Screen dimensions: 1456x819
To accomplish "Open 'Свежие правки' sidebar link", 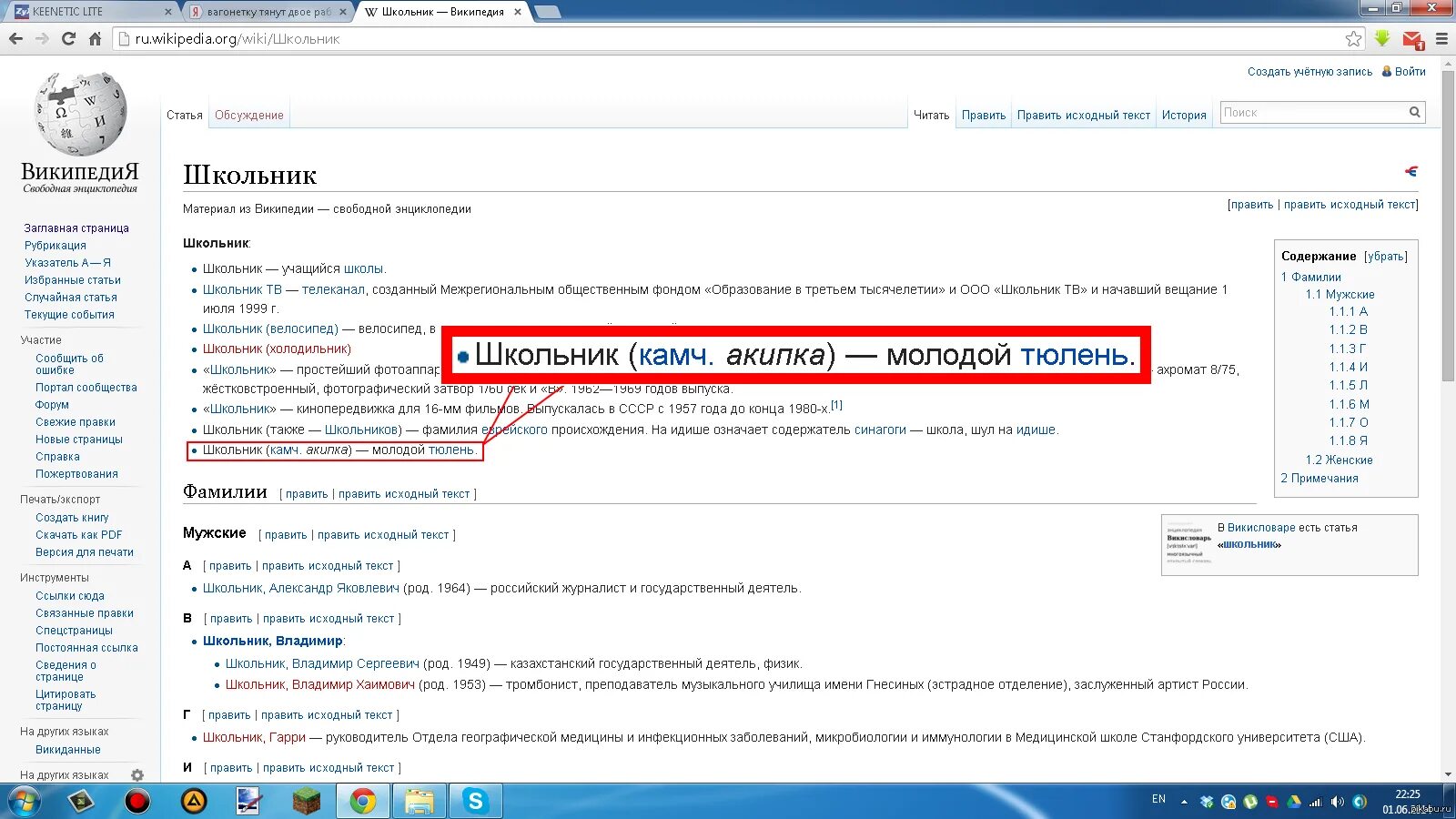I will coord(76,422).
